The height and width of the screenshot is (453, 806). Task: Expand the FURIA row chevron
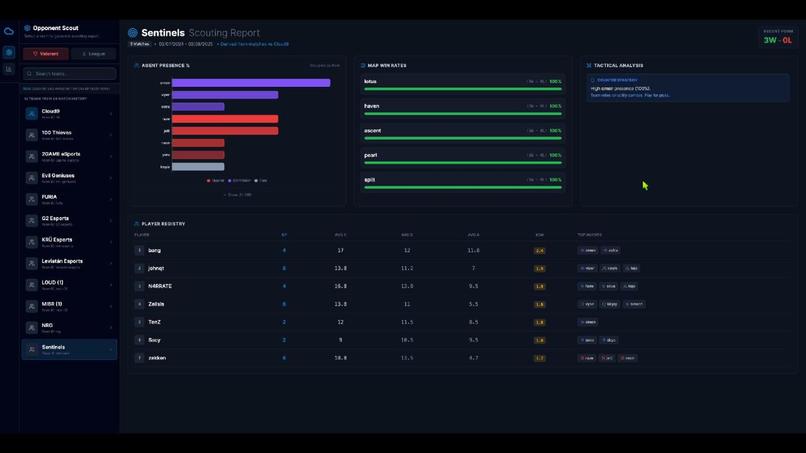111,199
